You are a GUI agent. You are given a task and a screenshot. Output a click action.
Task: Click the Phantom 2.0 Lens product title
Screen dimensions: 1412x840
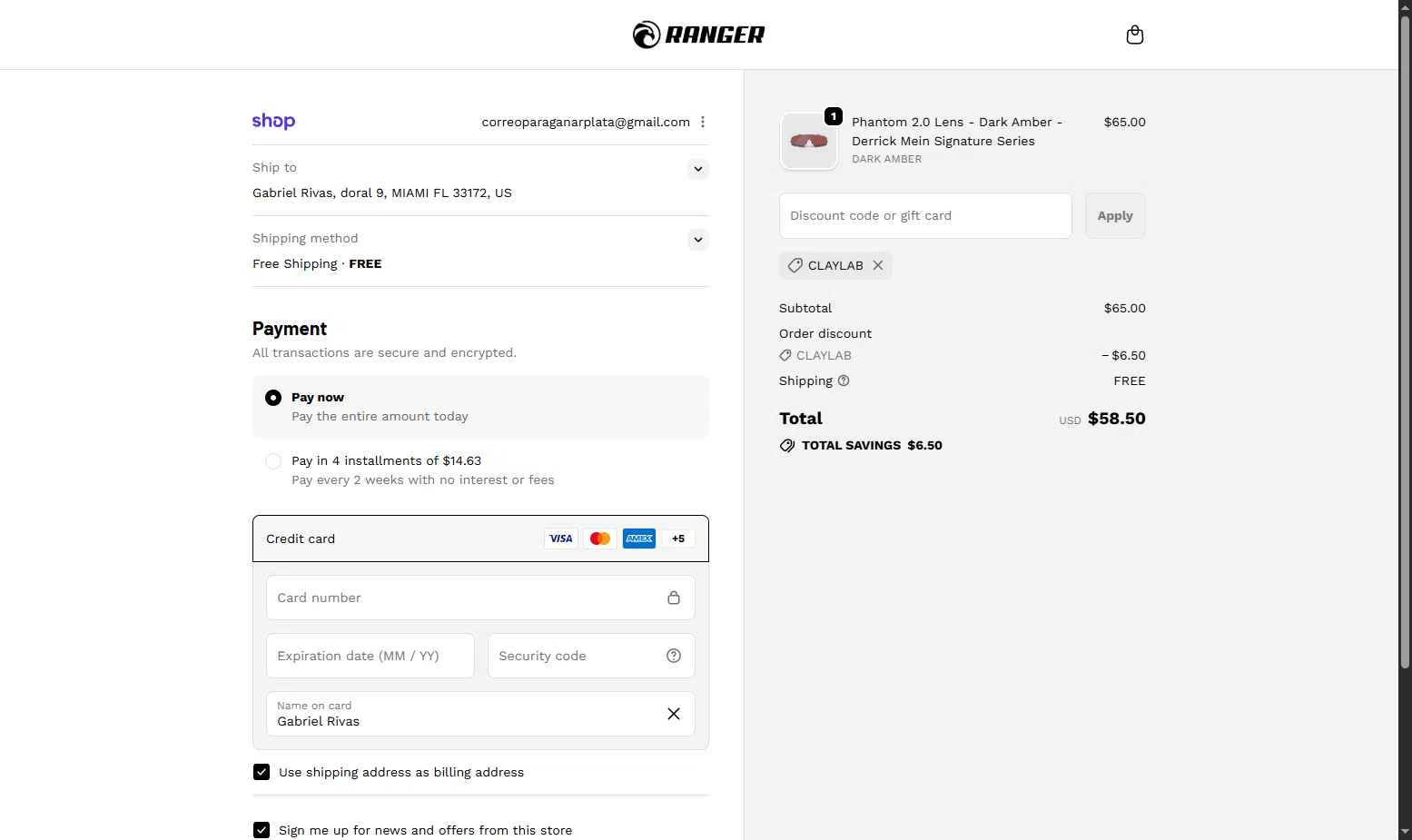coord(957,132)
